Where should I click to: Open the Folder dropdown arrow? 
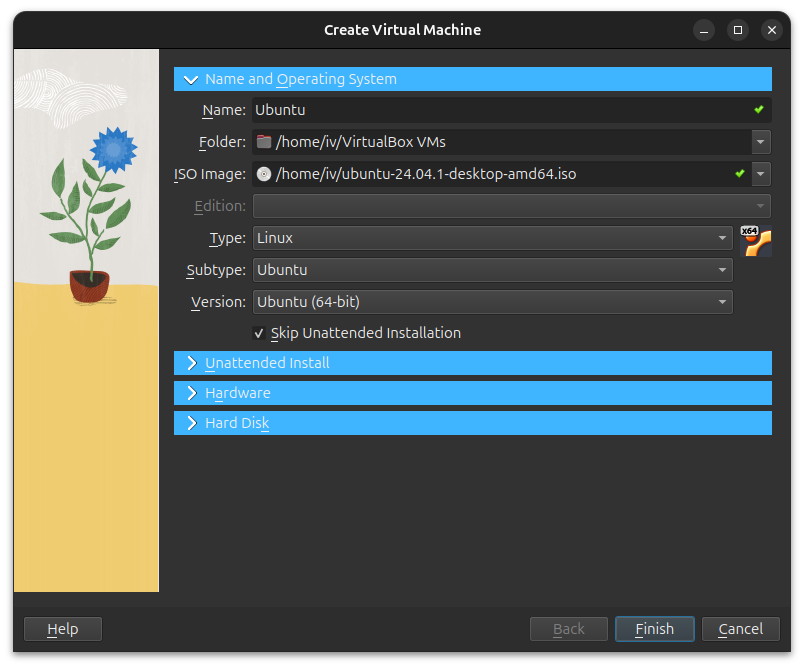[x=761, y=142]
